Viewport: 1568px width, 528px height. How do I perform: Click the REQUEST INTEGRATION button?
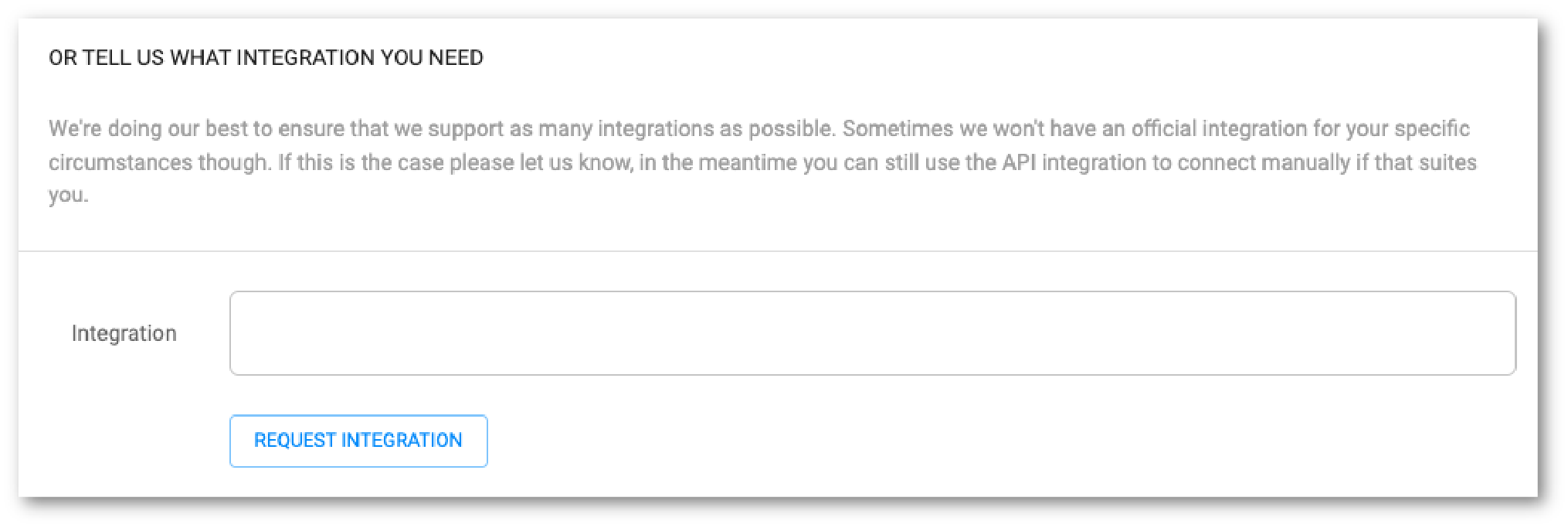coord(358,441)
